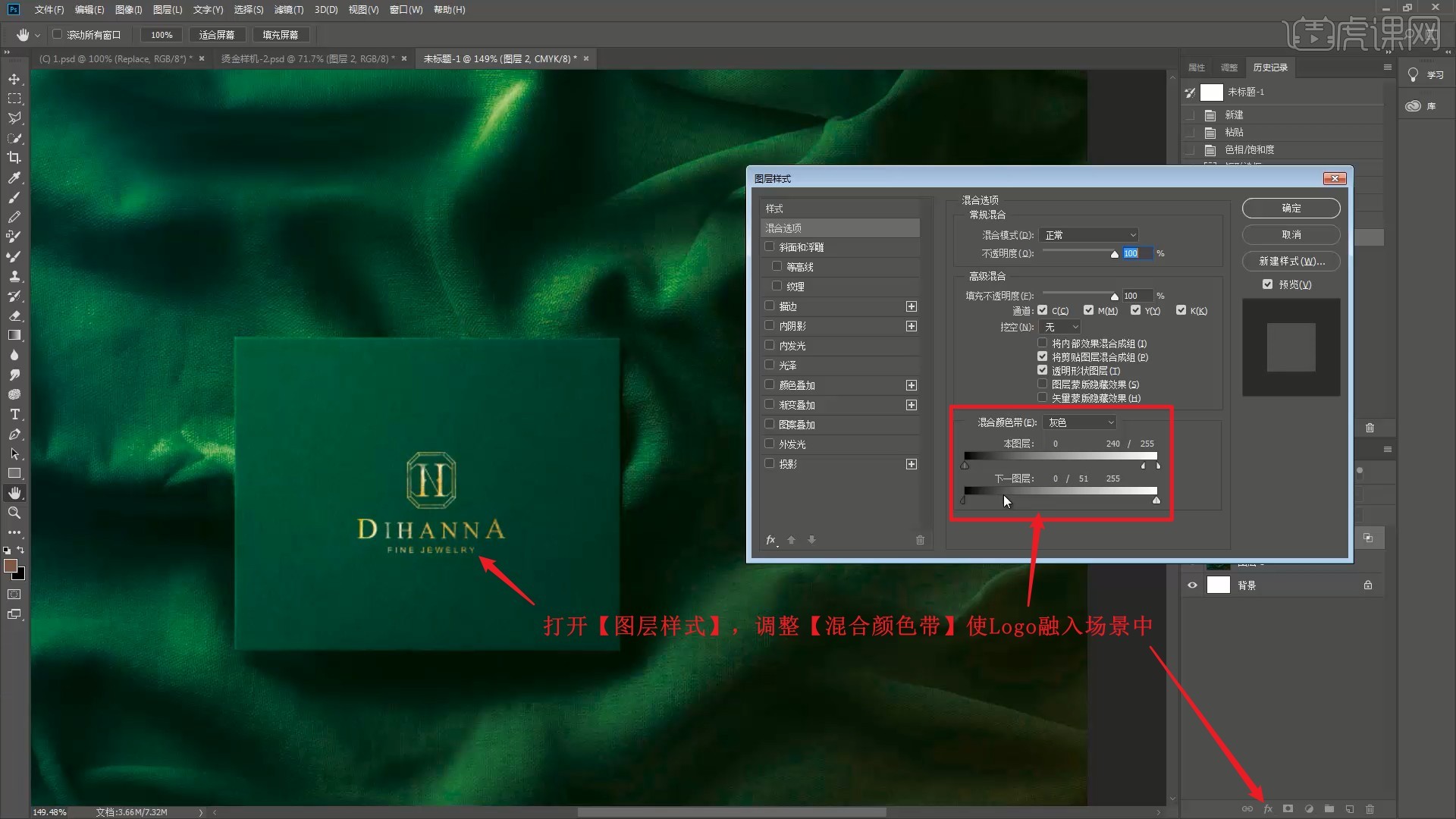The height and width of the screenshot is (819, 1456).
Task: Click the Opacity (不透明度) slider handle
Action: [x=1114, y=255]
